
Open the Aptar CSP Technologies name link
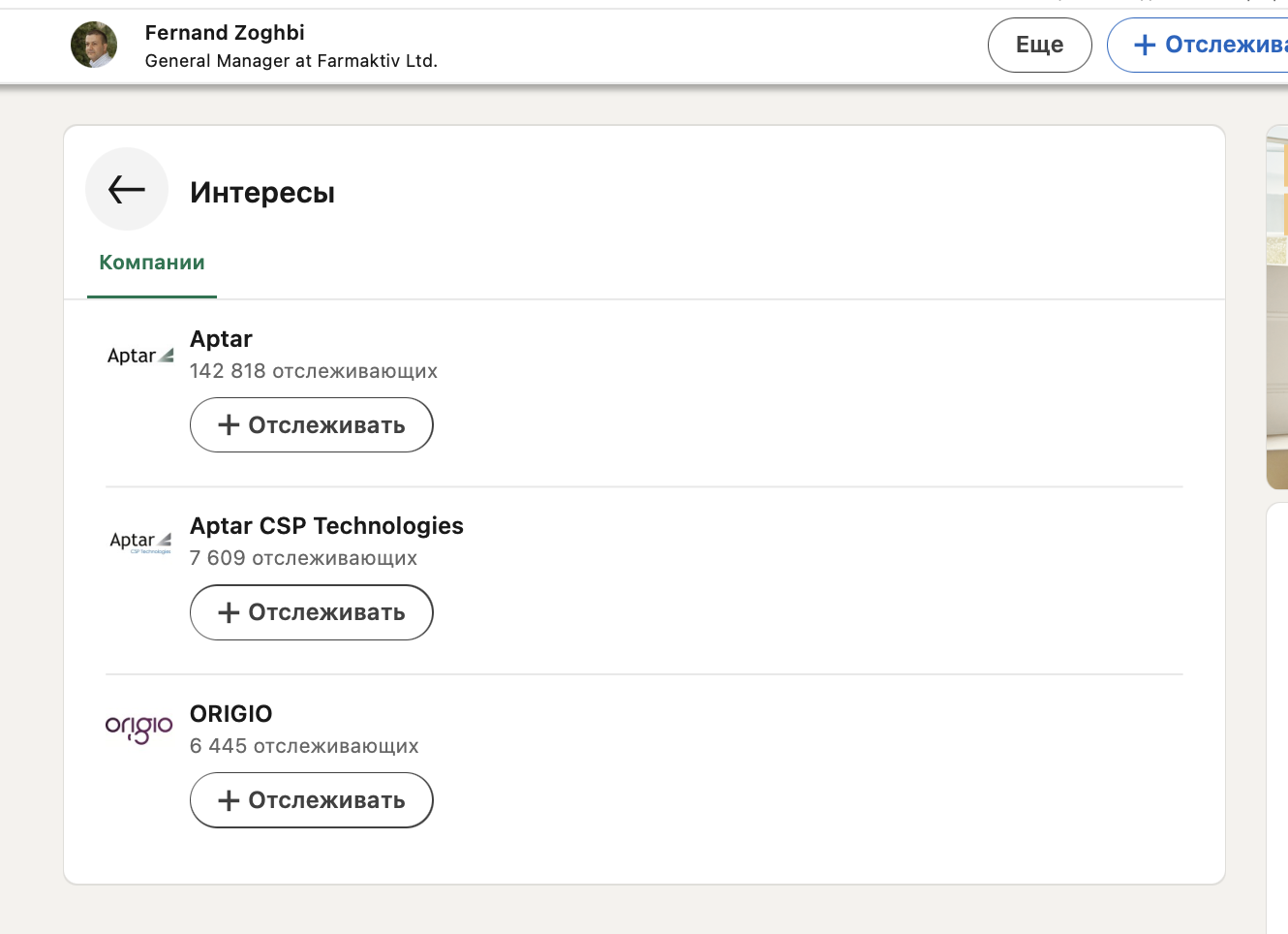[x=326, y=526]
